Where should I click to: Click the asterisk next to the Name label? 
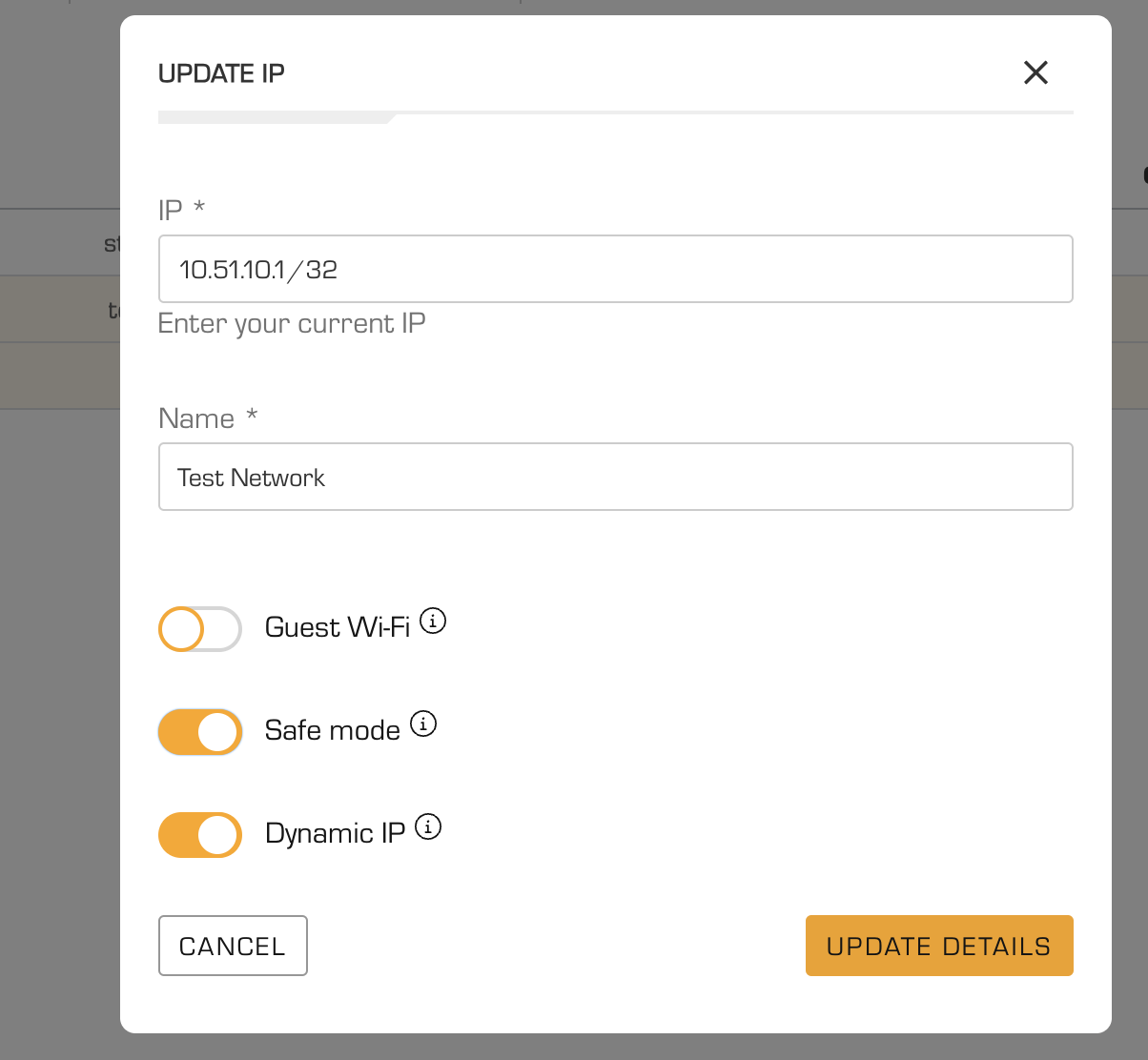pos(252,417)
